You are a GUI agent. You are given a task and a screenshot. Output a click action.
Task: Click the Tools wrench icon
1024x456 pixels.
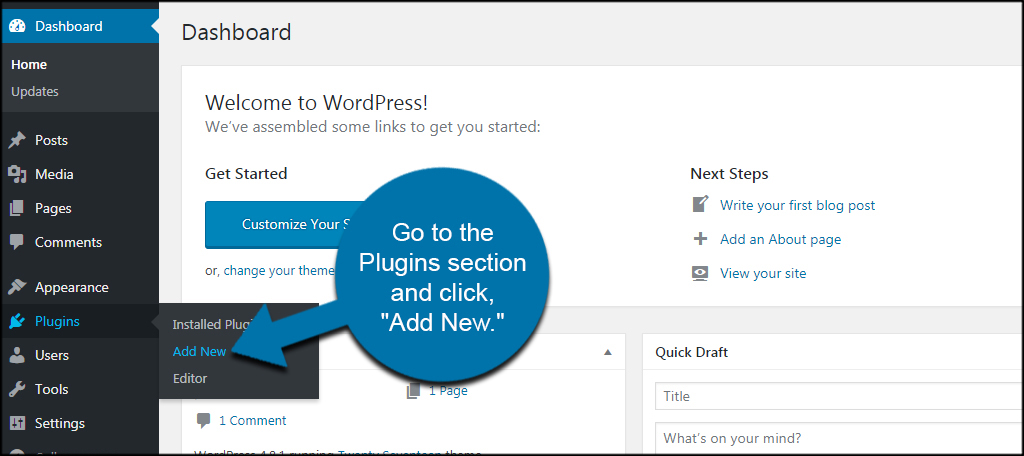click(x=18, y=389)
